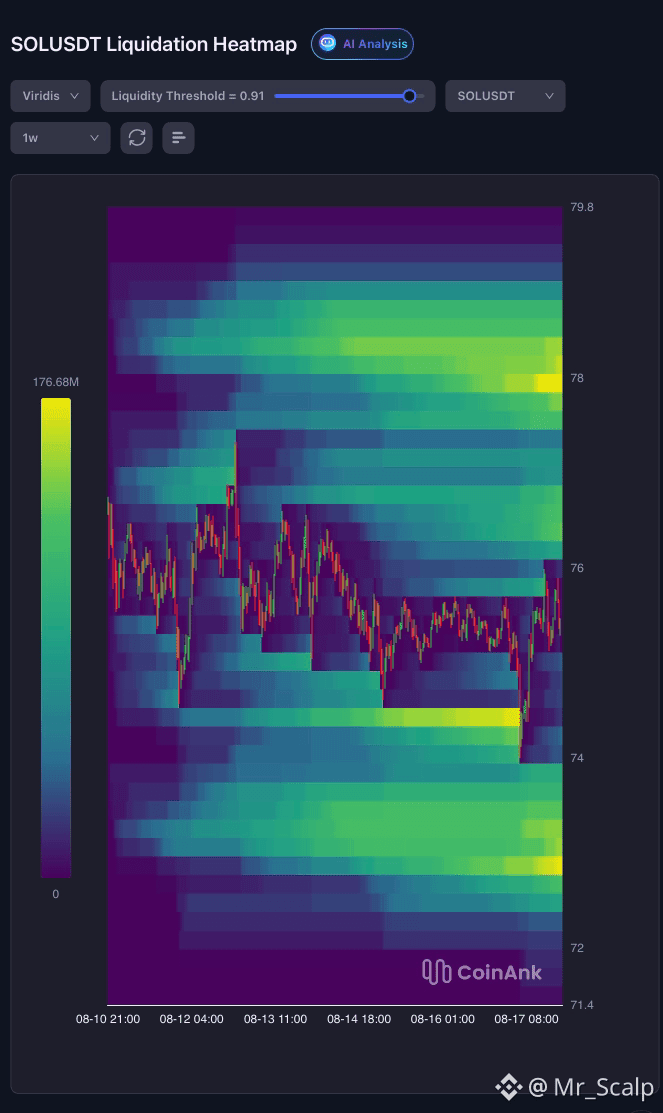Click the 71.4 price axis label
The height and width of the screenshot is (1113, 663).
[581, 1004]
